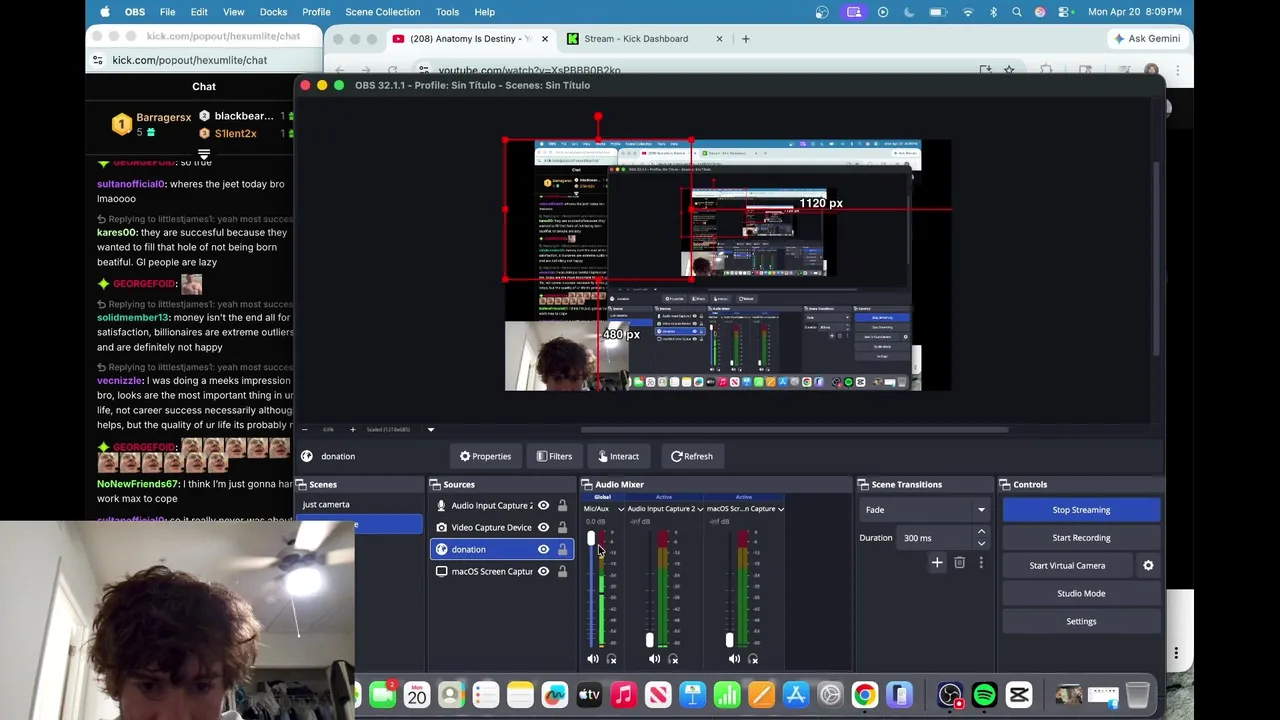Open virtual camera gear settings
This screenshot has width=1280, height=720.
tap(1148, 566)
